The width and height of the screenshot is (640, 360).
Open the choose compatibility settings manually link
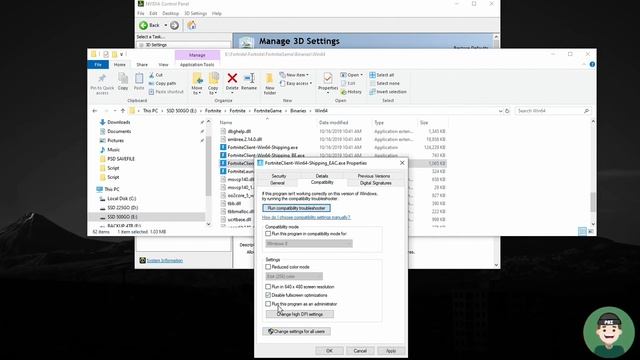pos(306,218)
